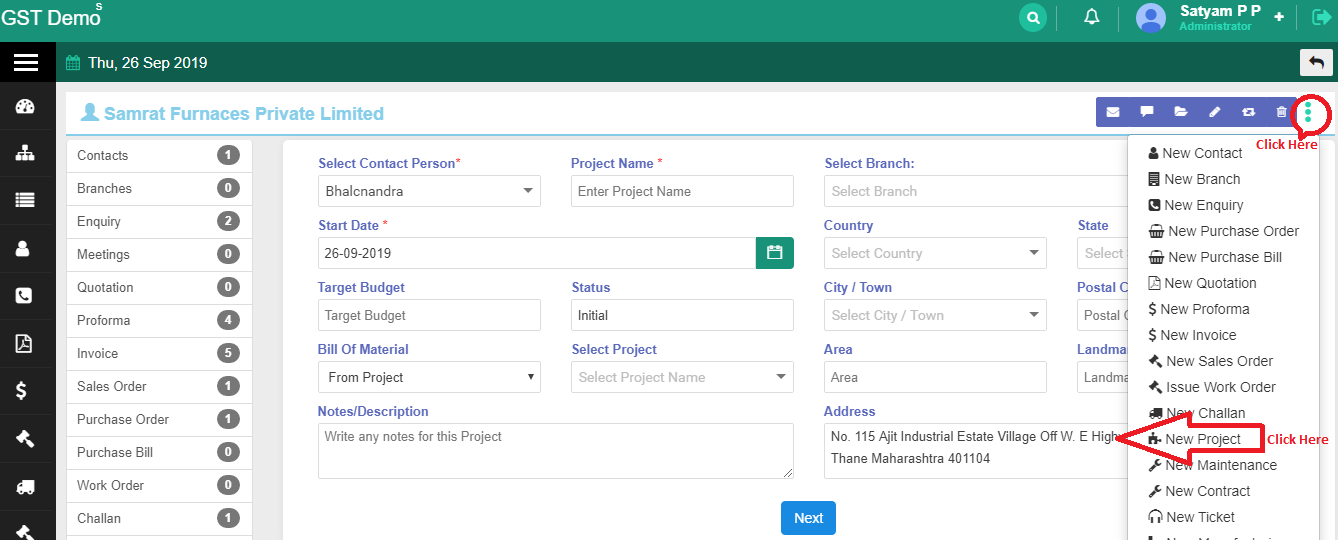This screenshot has width=1338, height=540.
Task: Click the Area input field
Action: click(935, 377)
